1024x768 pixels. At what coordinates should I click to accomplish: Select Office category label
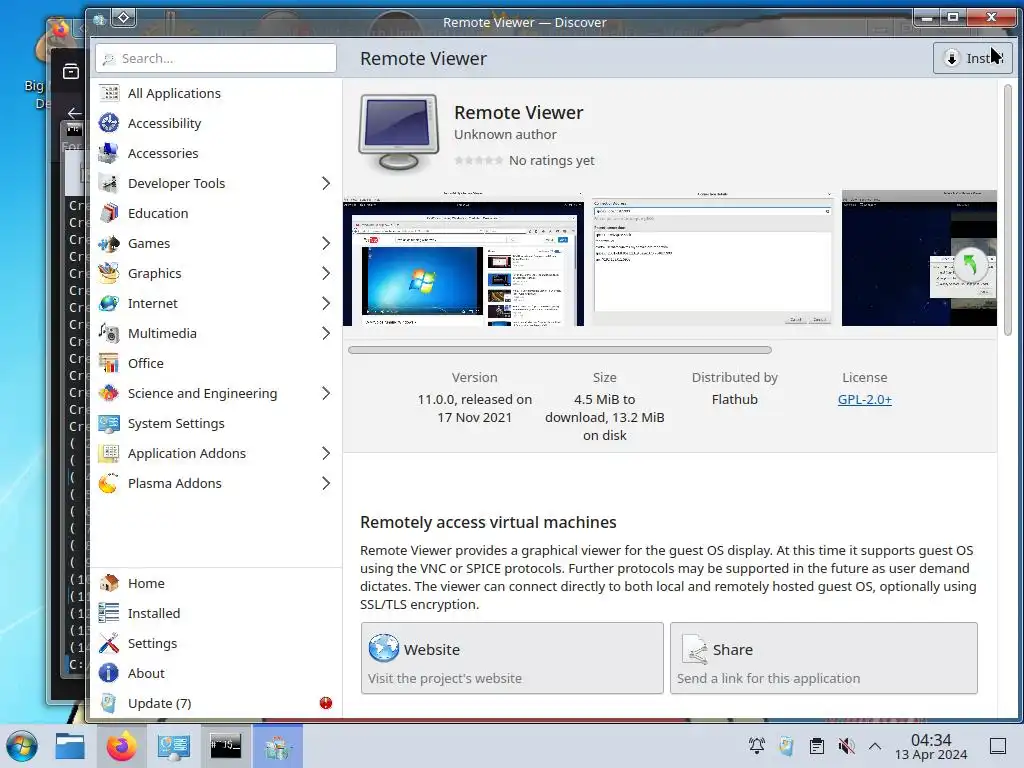tap(146, 364)
